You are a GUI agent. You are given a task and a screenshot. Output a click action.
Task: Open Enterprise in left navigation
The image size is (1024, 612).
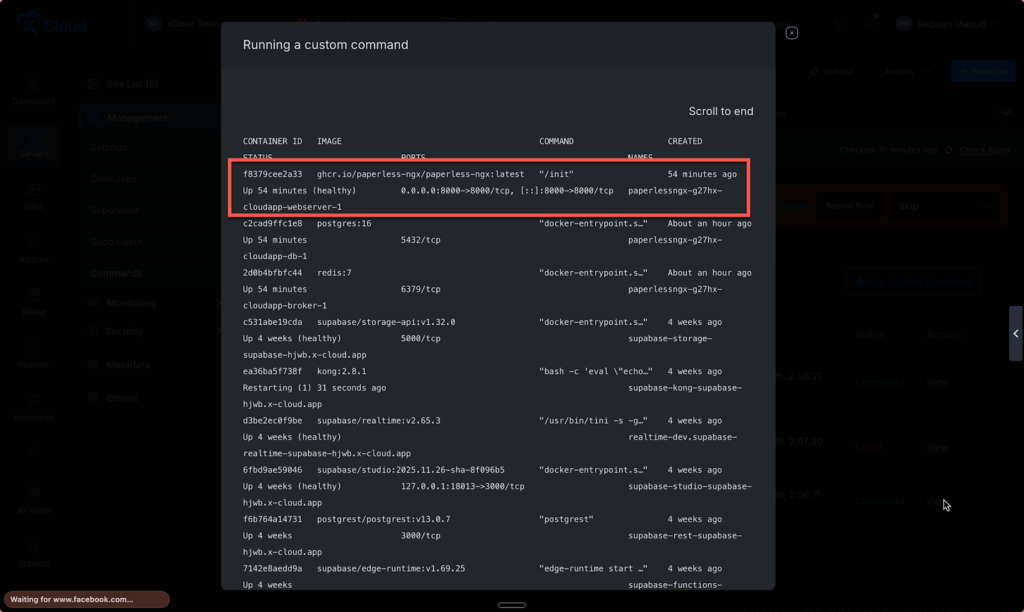pos(33,408)
